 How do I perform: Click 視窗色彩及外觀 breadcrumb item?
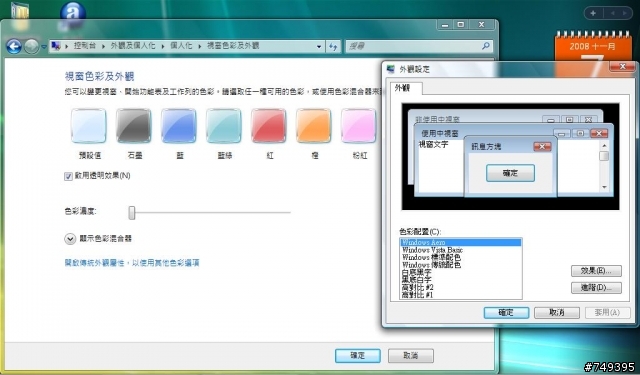(233, 46)
